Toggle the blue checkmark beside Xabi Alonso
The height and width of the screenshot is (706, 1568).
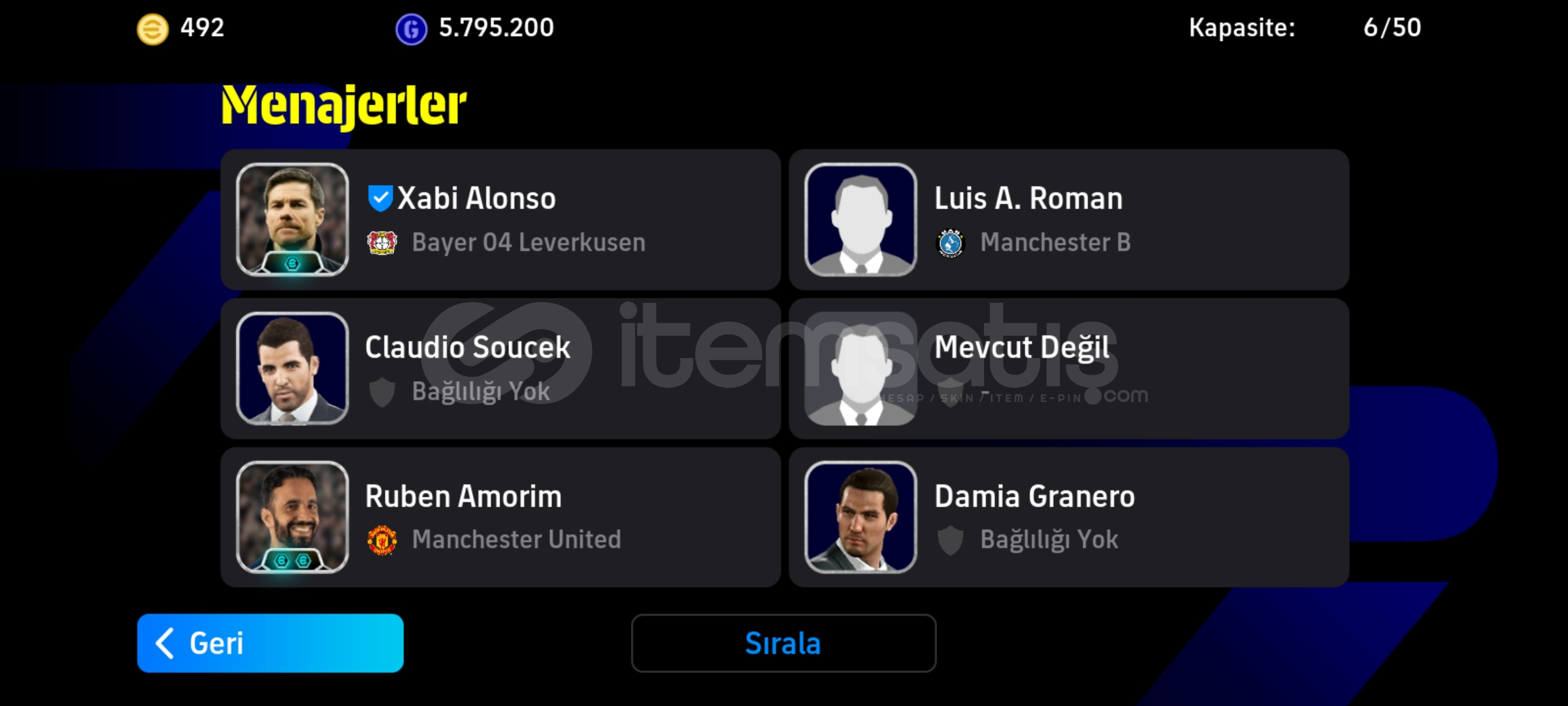(x=380, y=198)
